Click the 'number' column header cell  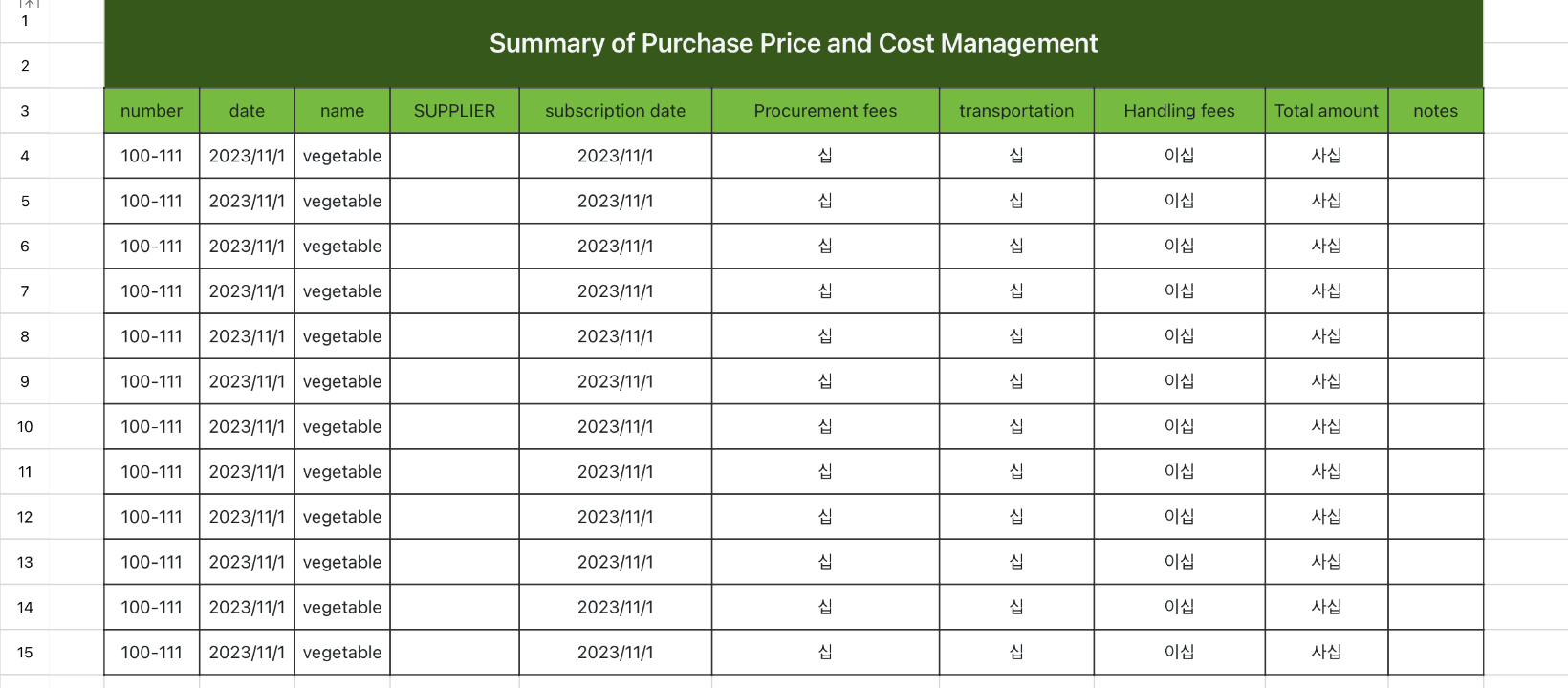[x=151, y=111]
